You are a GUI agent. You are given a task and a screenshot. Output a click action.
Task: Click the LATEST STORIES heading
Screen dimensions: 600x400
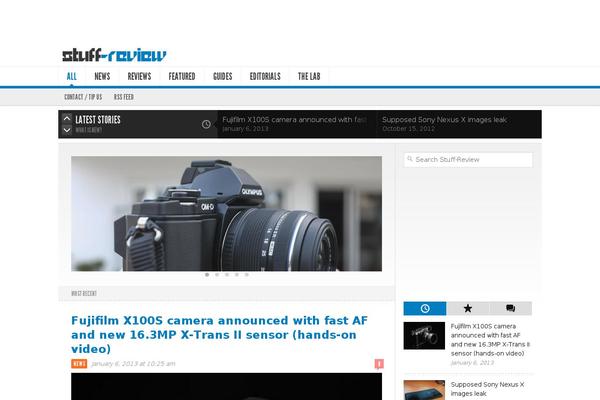[x=98, y=120]
